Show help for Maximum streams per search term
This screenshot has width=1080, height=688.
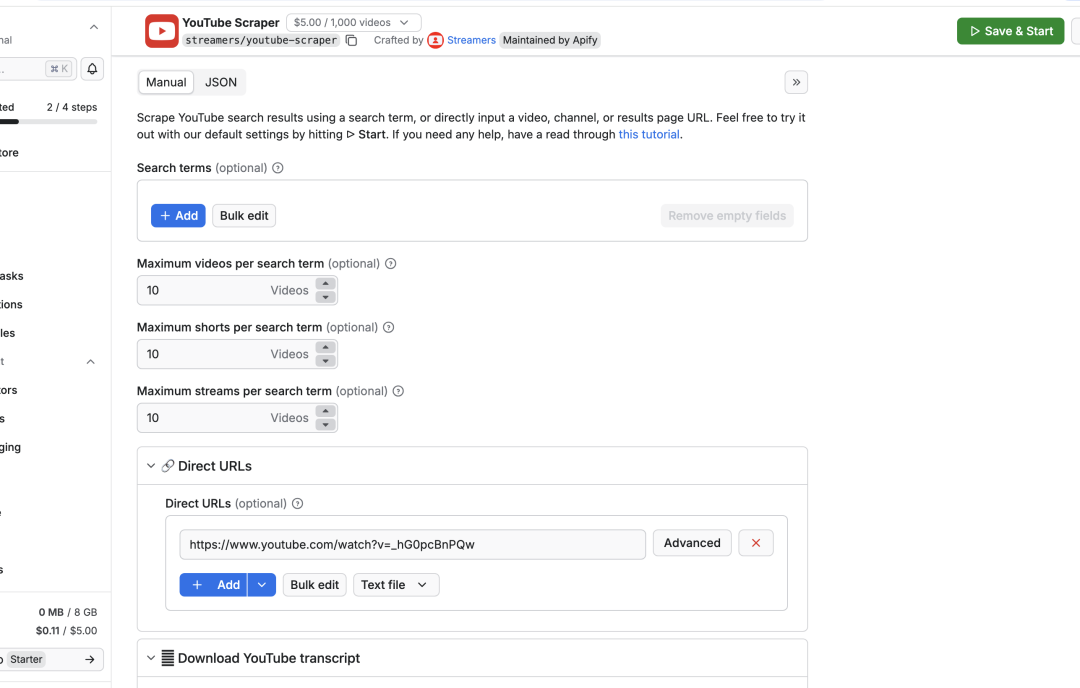(x=398, y=392)
